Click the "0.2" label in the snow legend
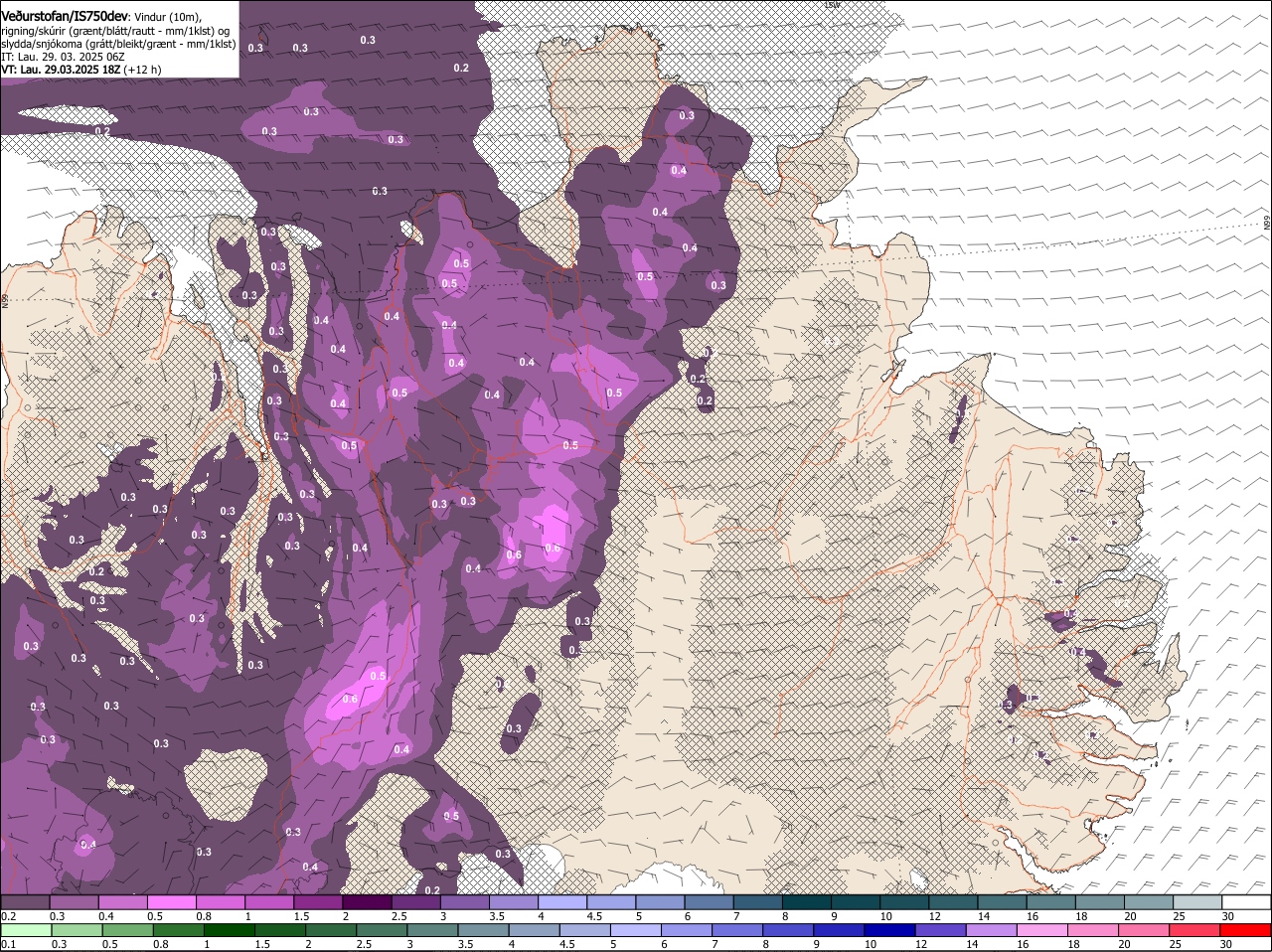Viewport: 1272px width, 952px height. coord(8,916)
